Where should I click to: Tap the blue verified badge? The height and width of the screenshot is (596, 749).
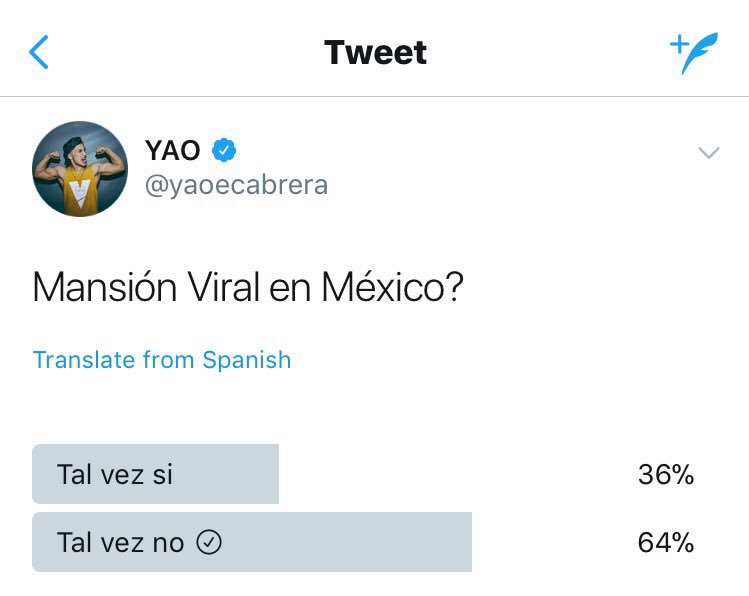click(224, 150)
